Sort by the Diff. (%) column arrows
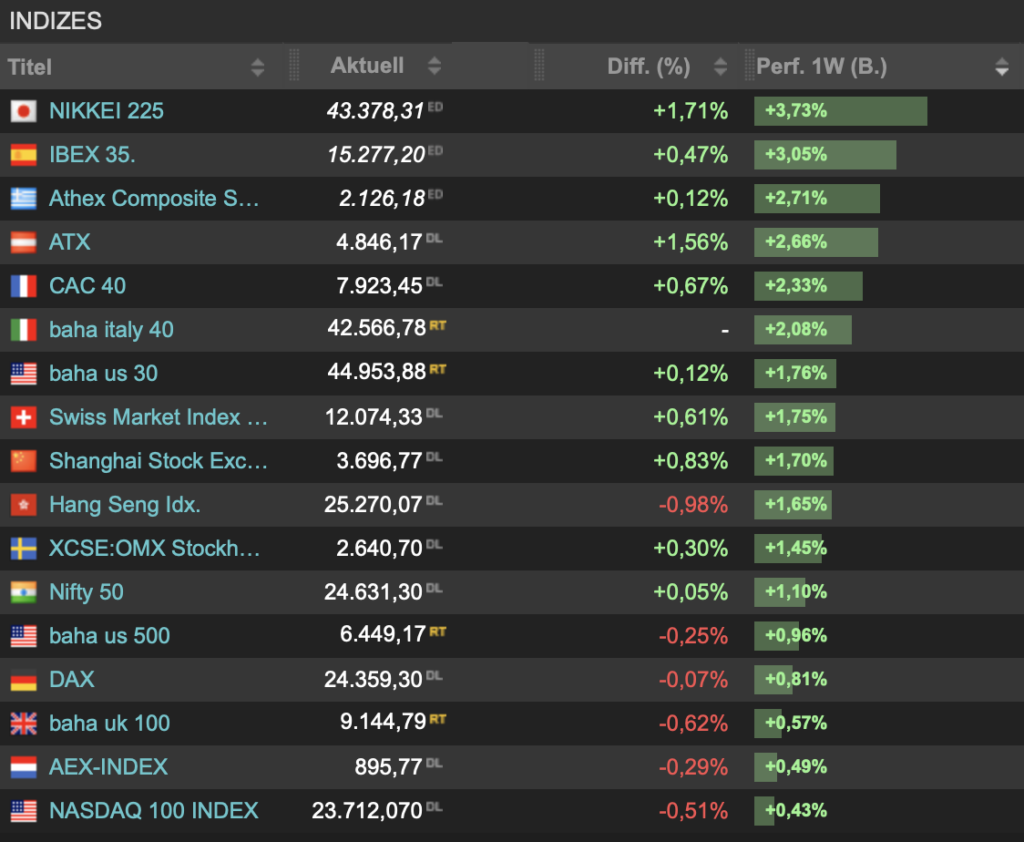The height and width of the screenshot is (842, 1024). (720, 67)
